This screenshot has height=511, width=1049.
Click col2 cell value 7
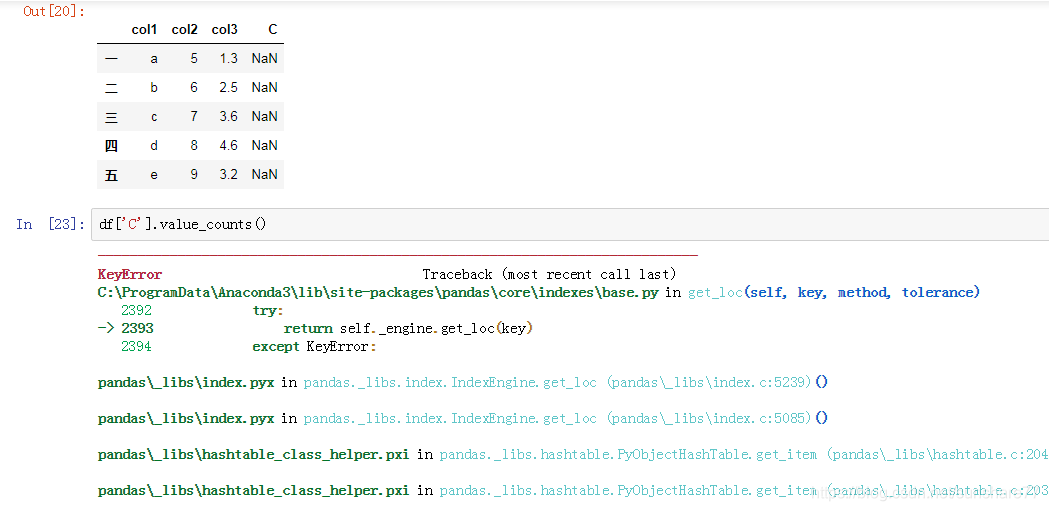[x=194, y=116]
